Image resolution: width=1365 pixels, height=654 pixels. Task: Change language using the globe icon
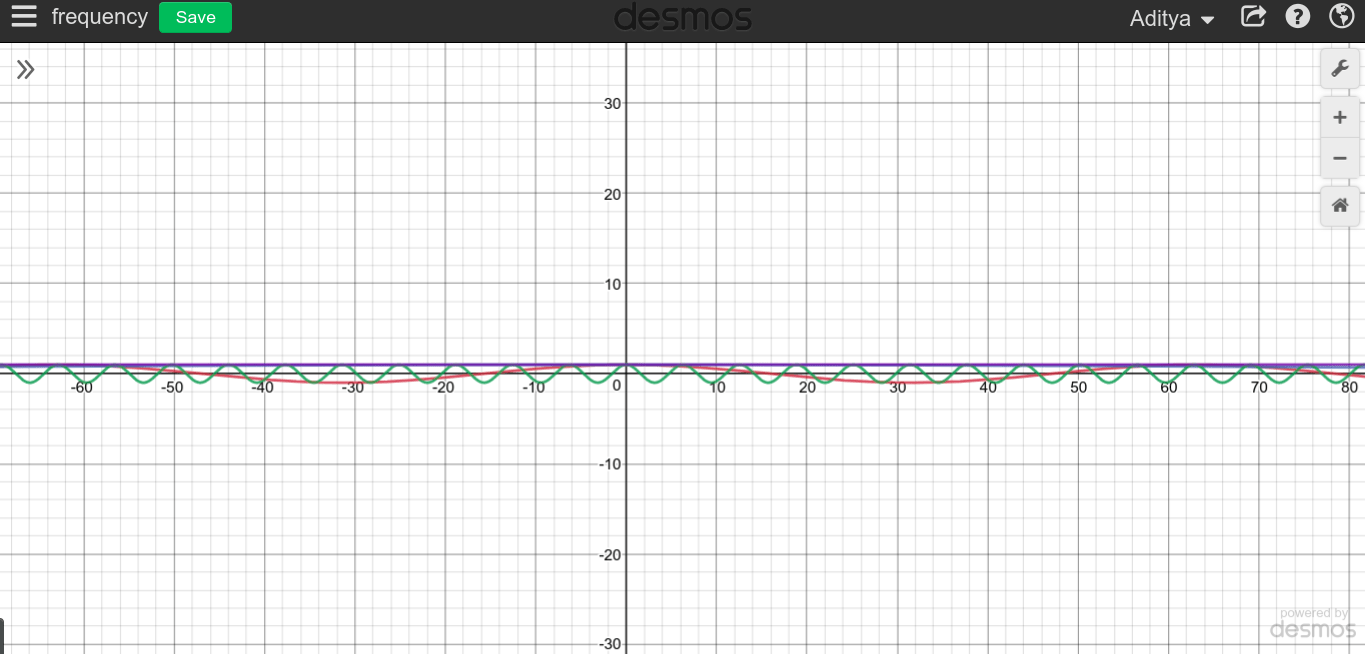click(1341, 17)
